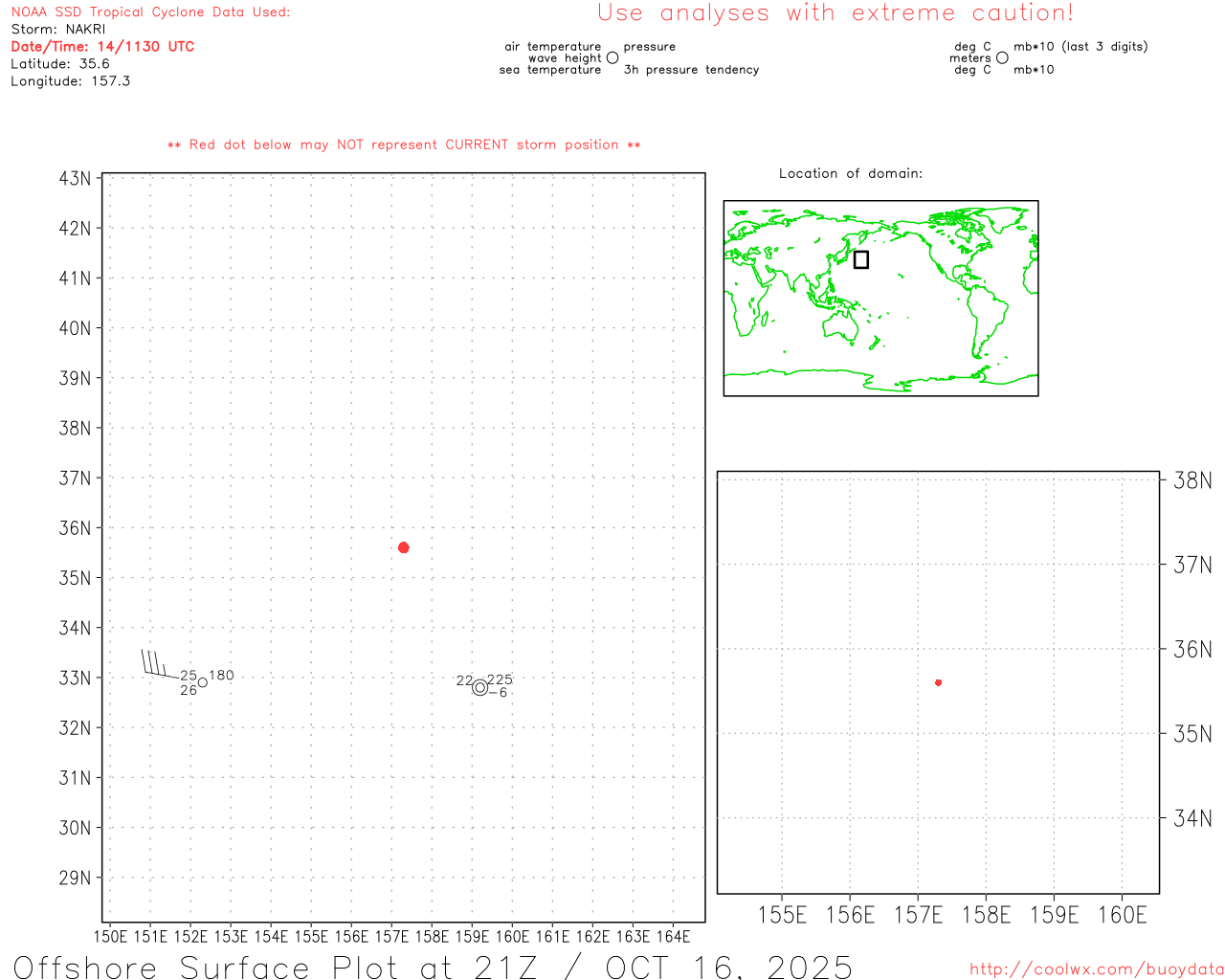Select the double-circle station near 159E
This screenshot has width=1225, height=980.
tap(479, 687)
